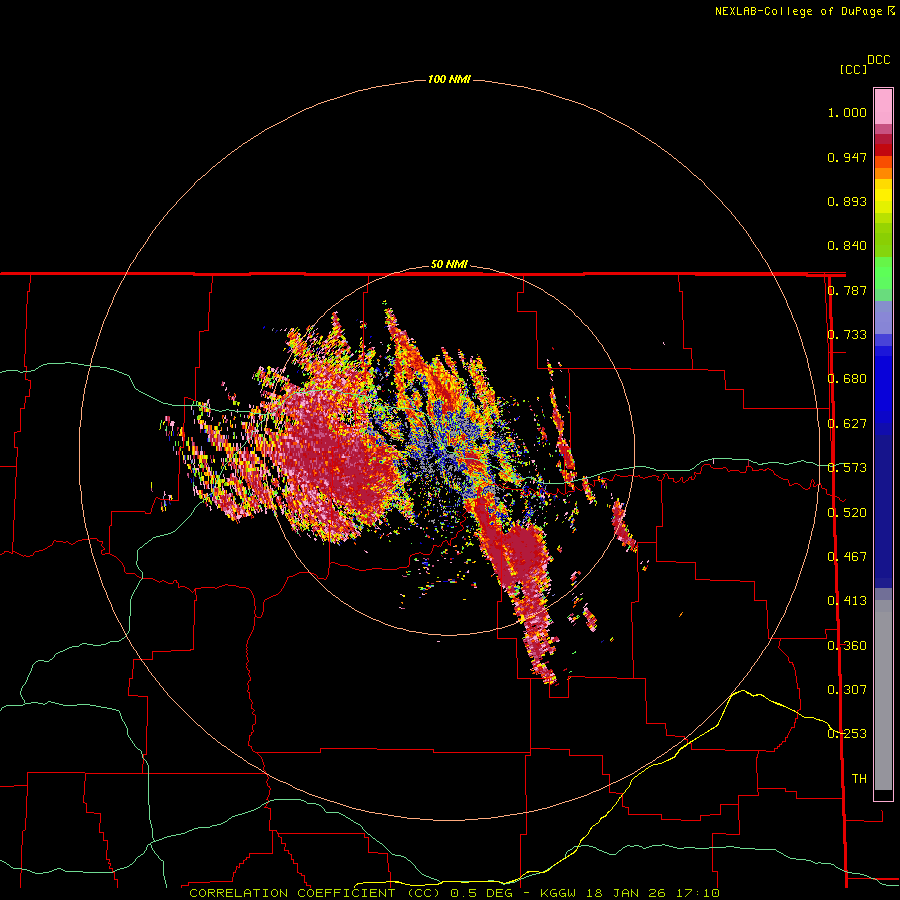
Task: Select the 0.573 scale value
Action: click(847, 468)
